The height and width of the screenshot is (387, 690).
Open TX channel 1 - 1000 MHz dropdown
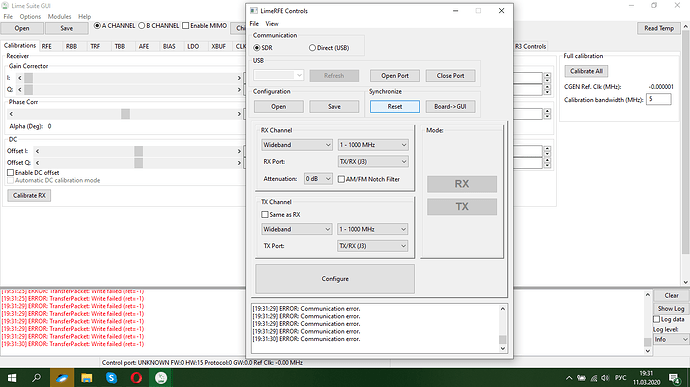(x=372, y=229)
